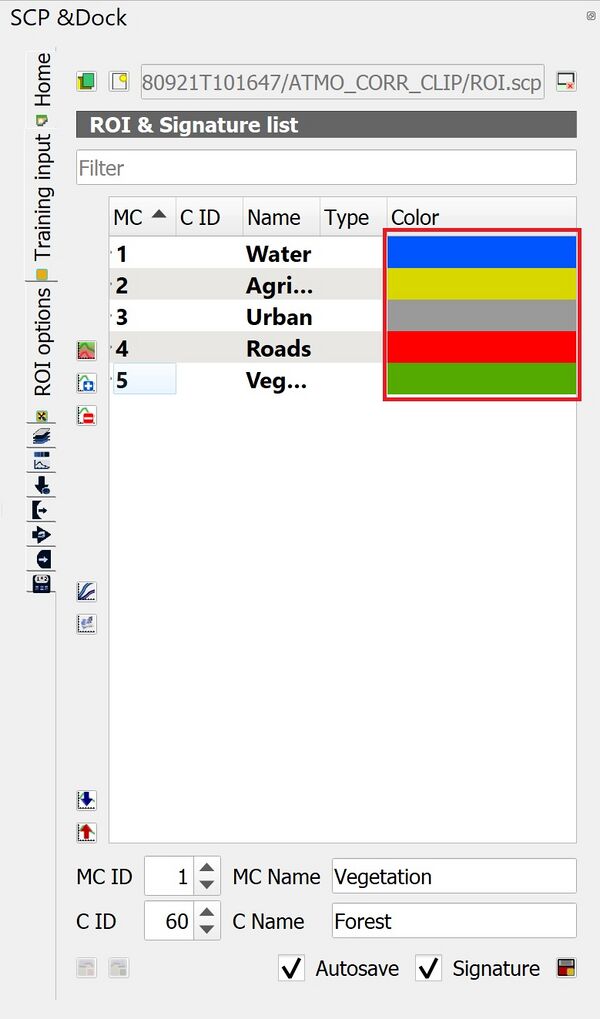This screenshot has width=600, height=1019.
Task: Increase MC ID with the up stepper
Action: point(208,869)
